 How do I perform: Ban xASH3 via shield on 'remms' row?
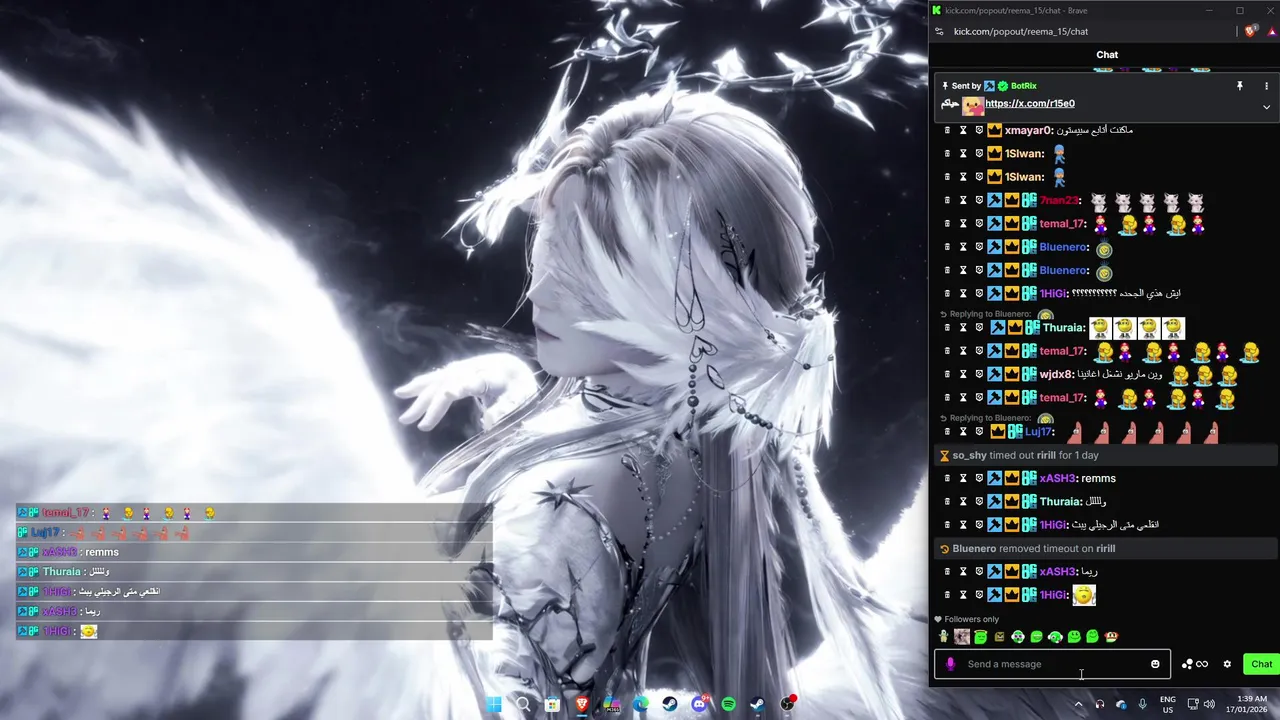979,478
